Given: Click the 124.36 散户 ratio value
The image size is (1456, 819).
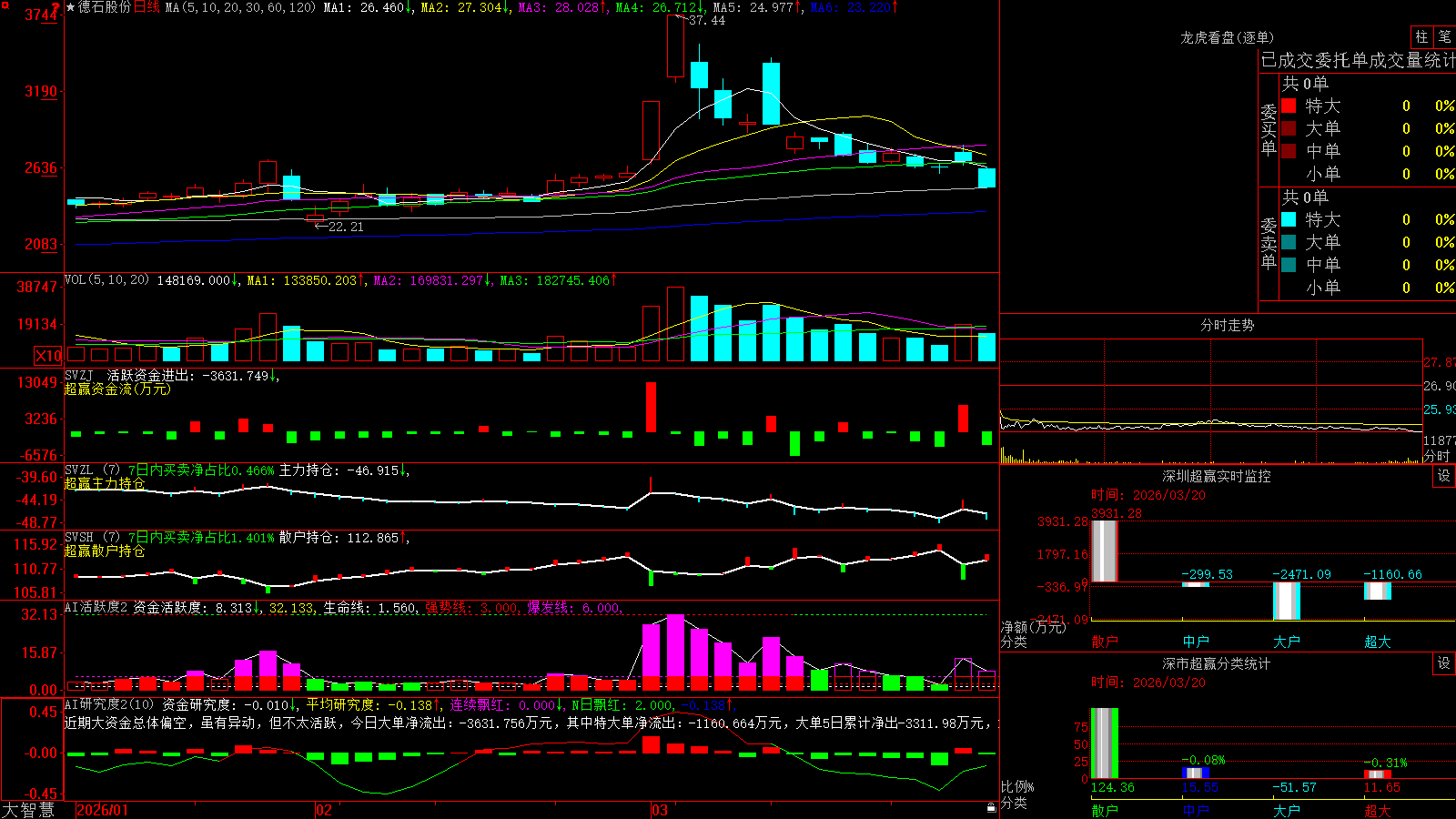Looking at the screenshot, I should click(x=1112, y=787).
